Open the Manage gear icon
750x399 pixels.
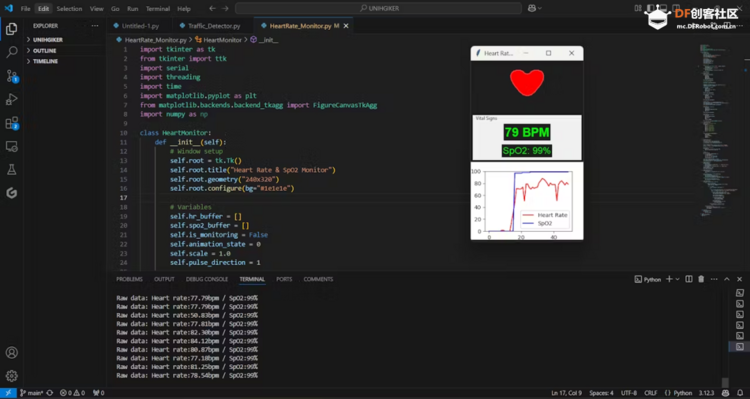11,376
